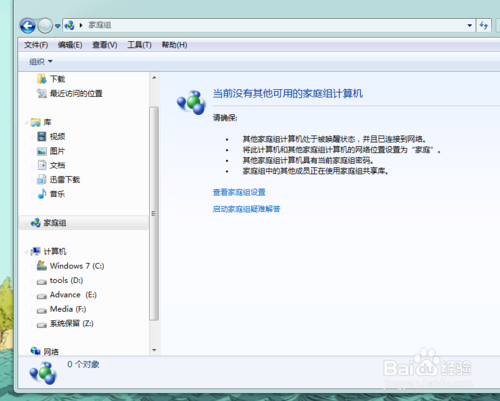Click the 查看家庭组设置 link

coord(239,192)
